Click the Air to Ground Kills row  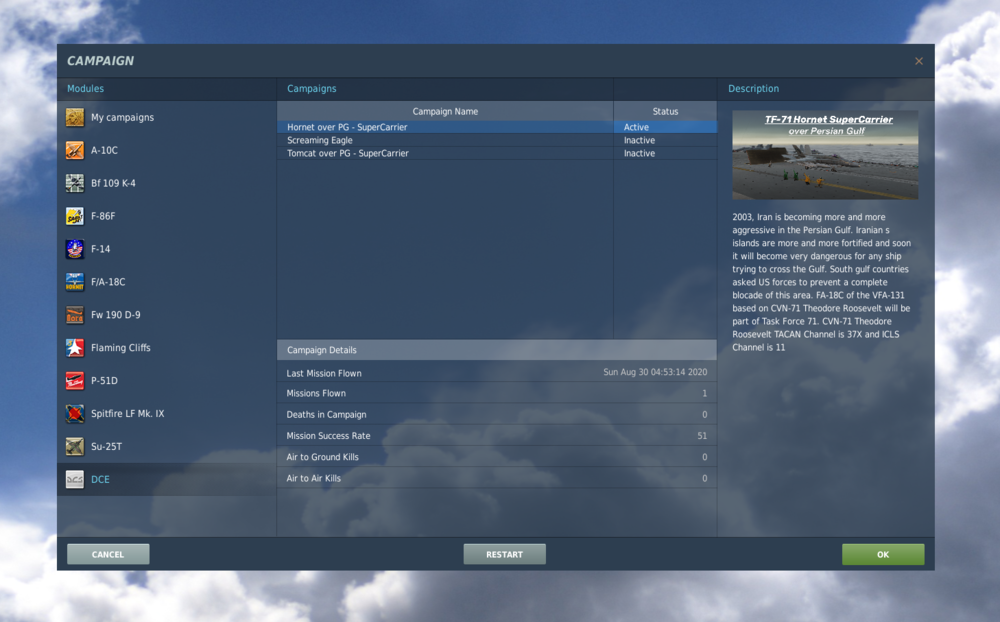tap(497, 457)
